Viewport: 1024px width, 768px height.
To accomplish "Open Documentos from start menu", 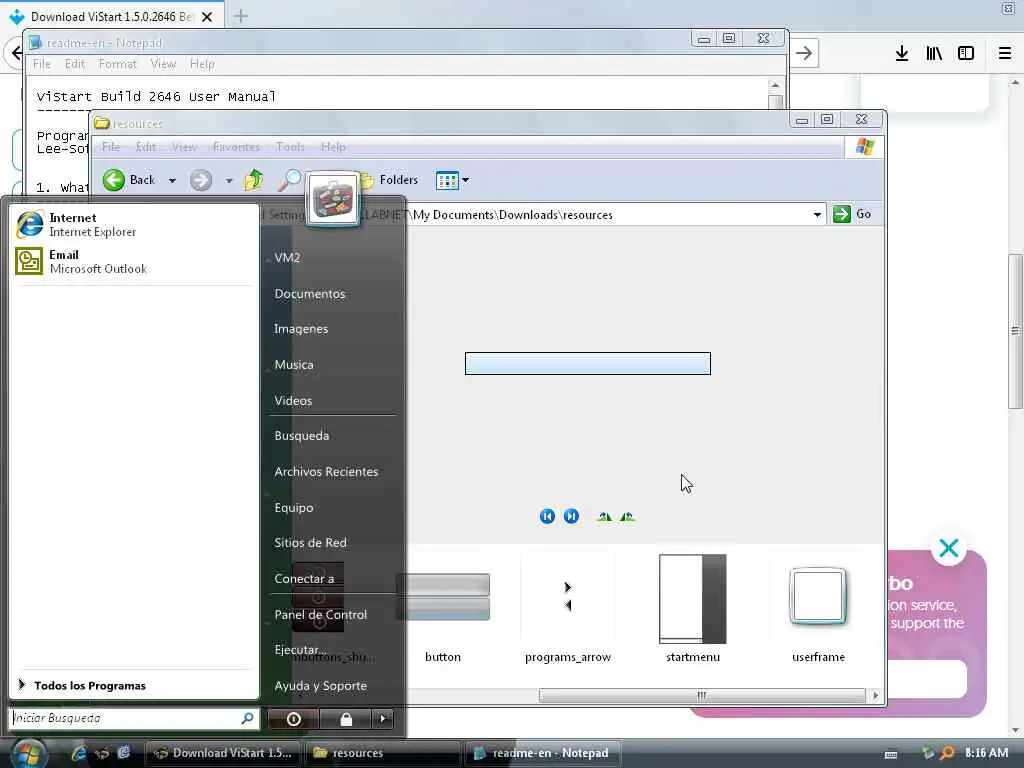I will pos(310,294).
